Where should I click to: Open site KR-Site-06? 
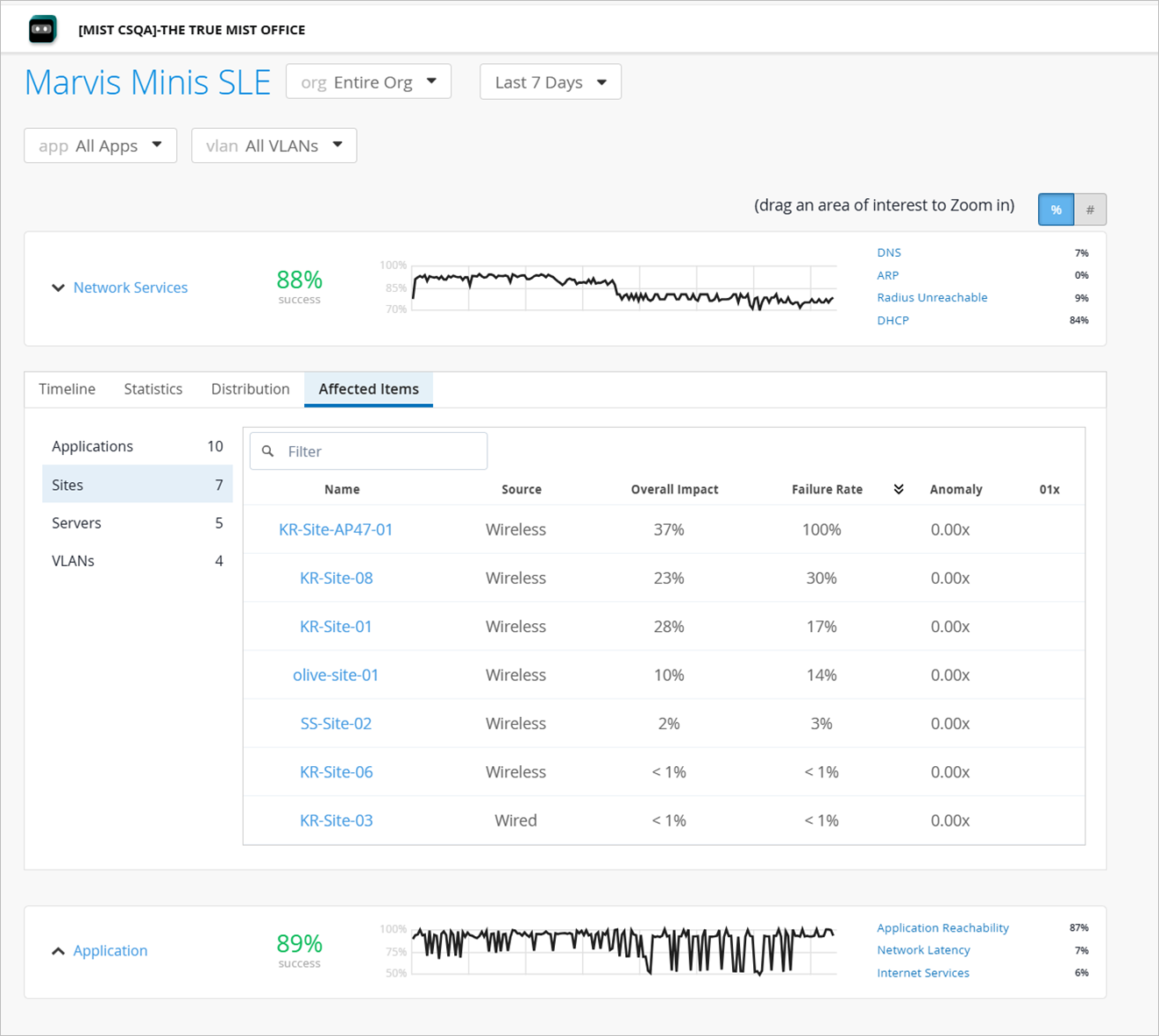coord(337,772)
